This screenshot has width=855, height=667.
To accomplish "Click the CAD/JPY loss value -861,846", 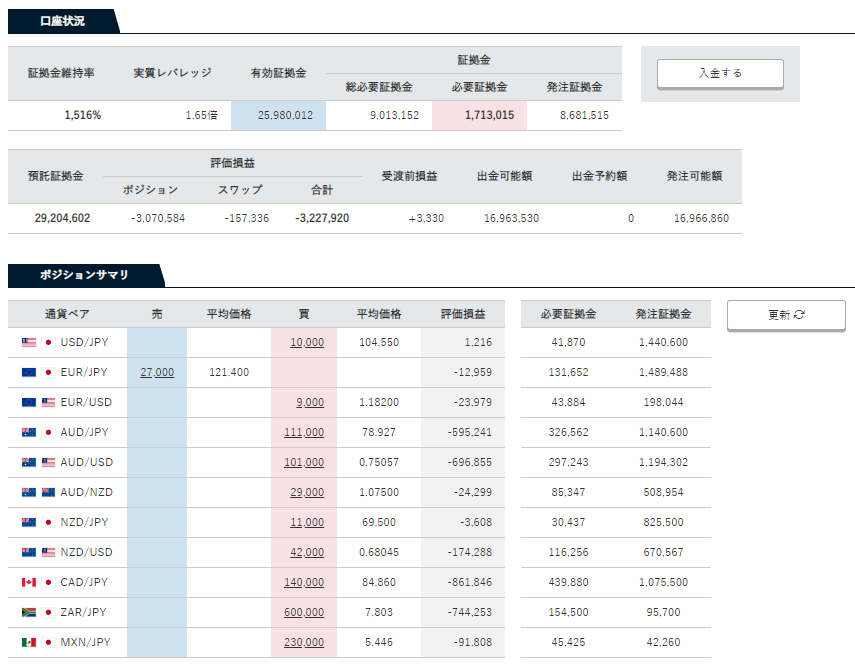I will point(469,582).
